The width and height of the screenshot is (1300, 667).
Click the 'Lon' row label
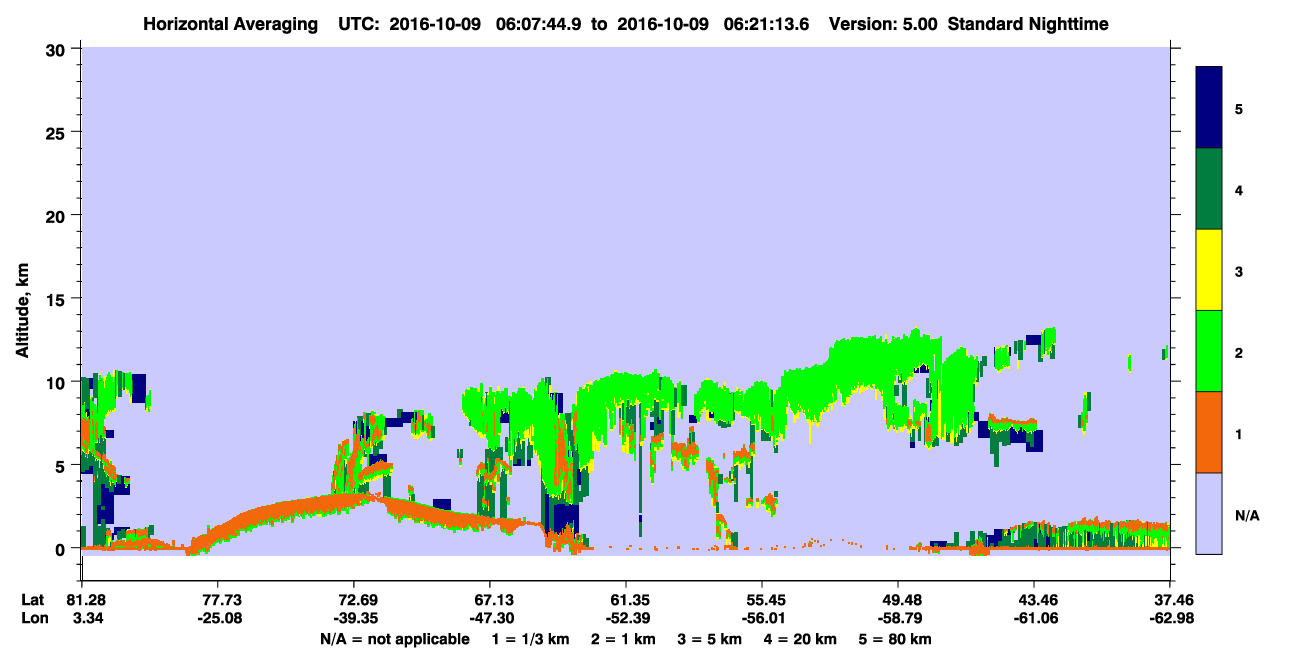coord(33,618)
